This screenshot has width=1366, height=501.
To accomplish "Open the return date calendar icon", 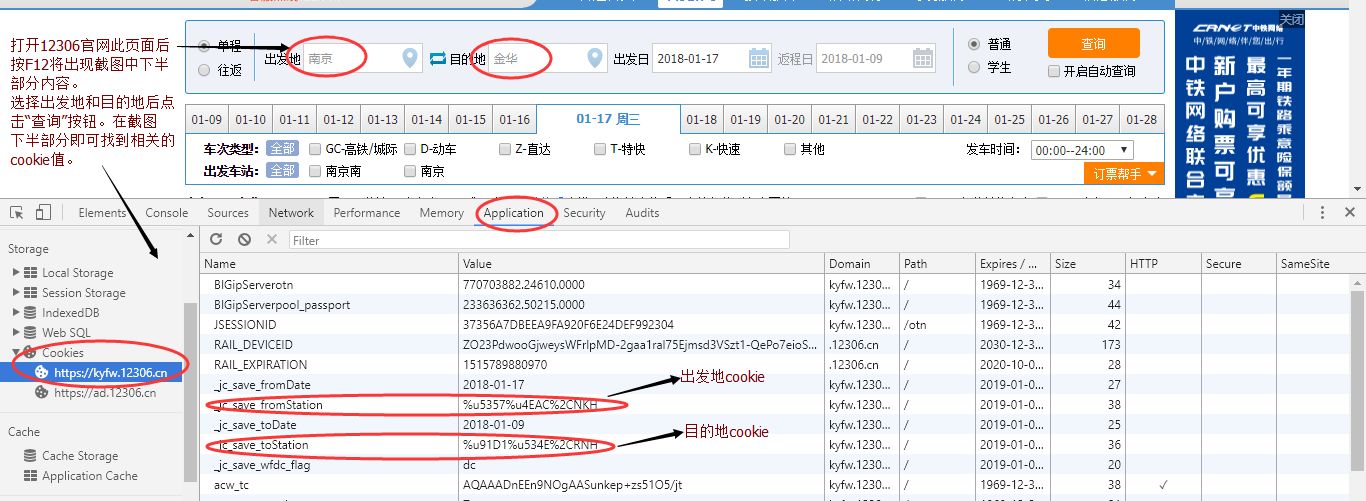I will (x=923, y=58).
